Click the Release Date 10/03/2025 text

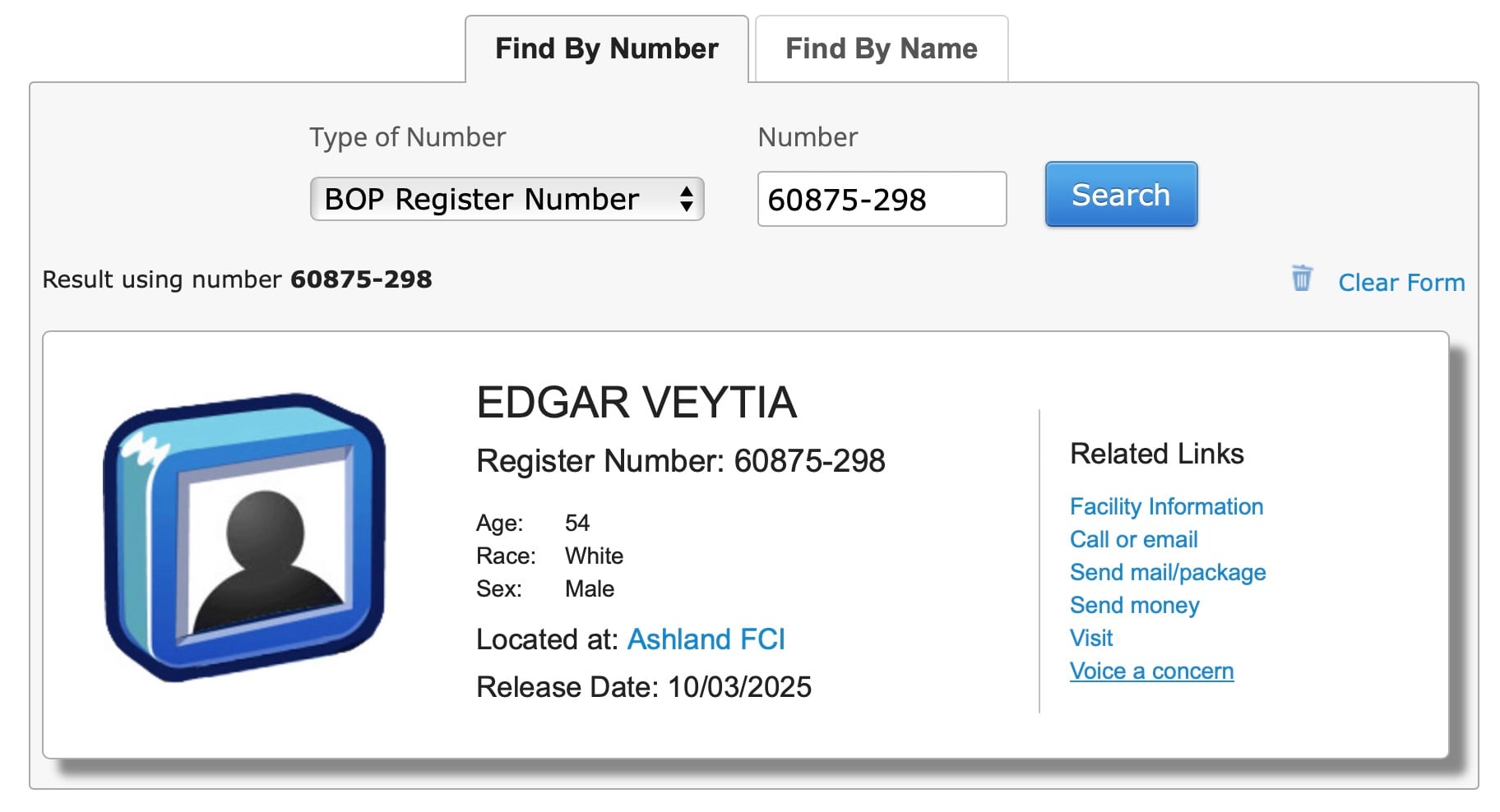643,687
